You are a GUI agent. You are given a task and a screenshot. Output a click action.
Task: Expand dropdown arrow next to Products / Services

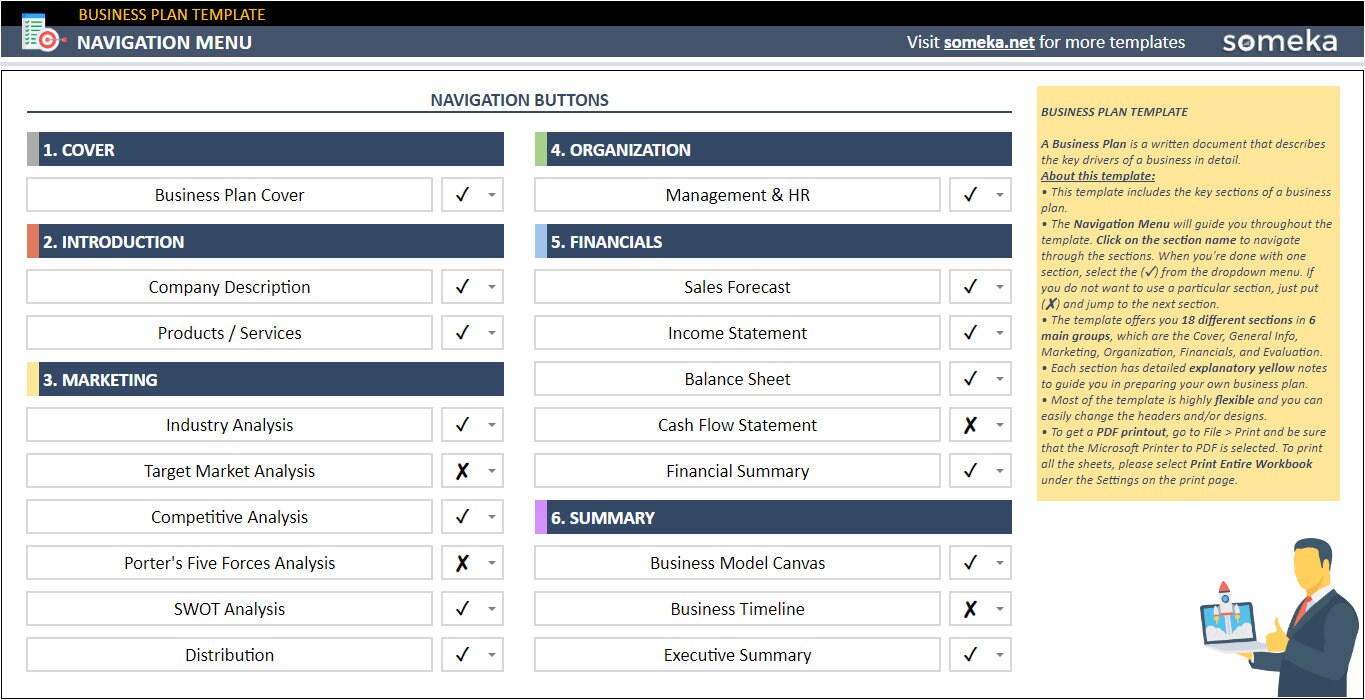coord(491,334)
